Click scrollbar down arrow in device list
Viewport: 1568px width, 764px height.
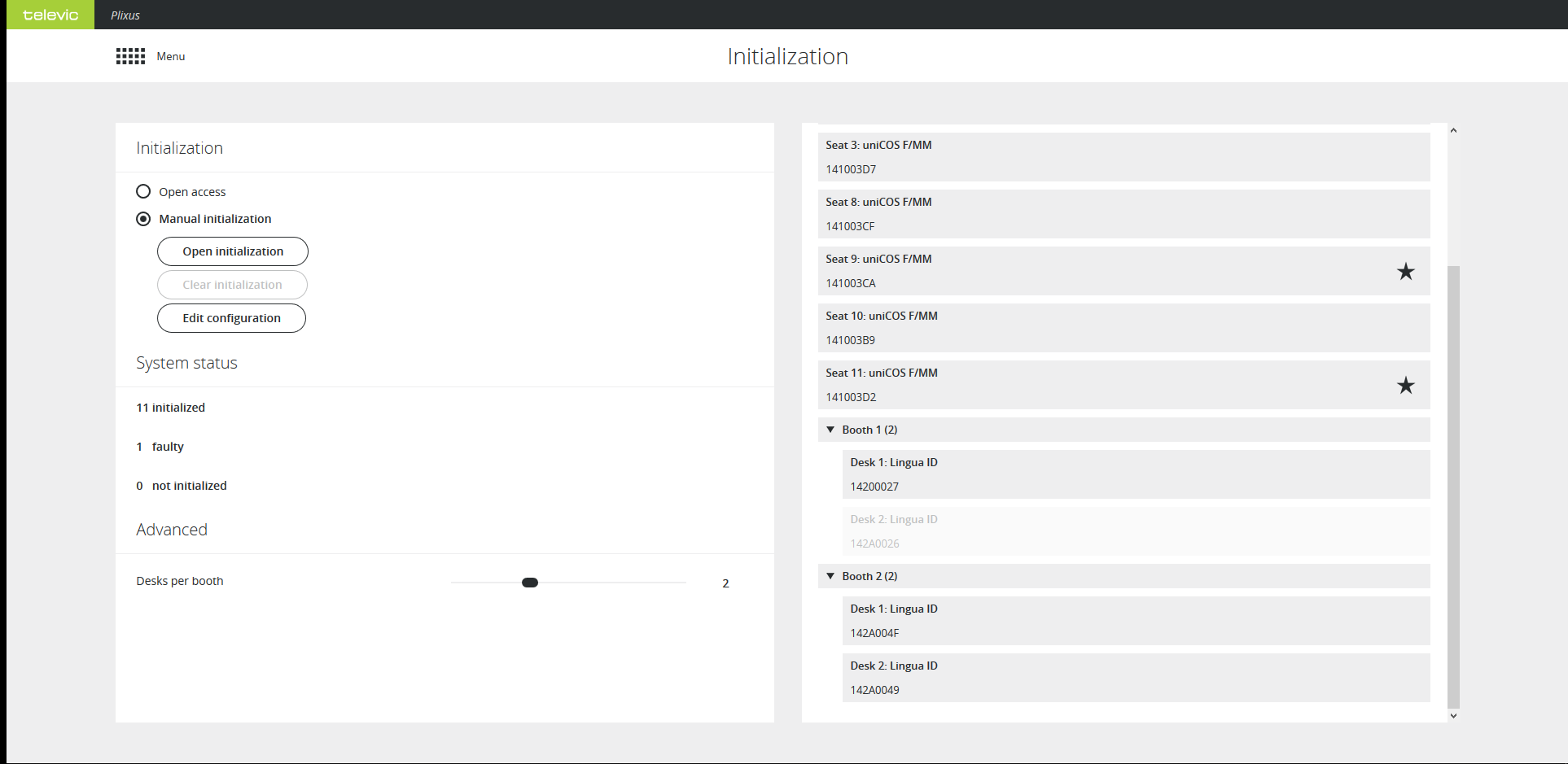pyautogui.click(x=1453, y=716)
